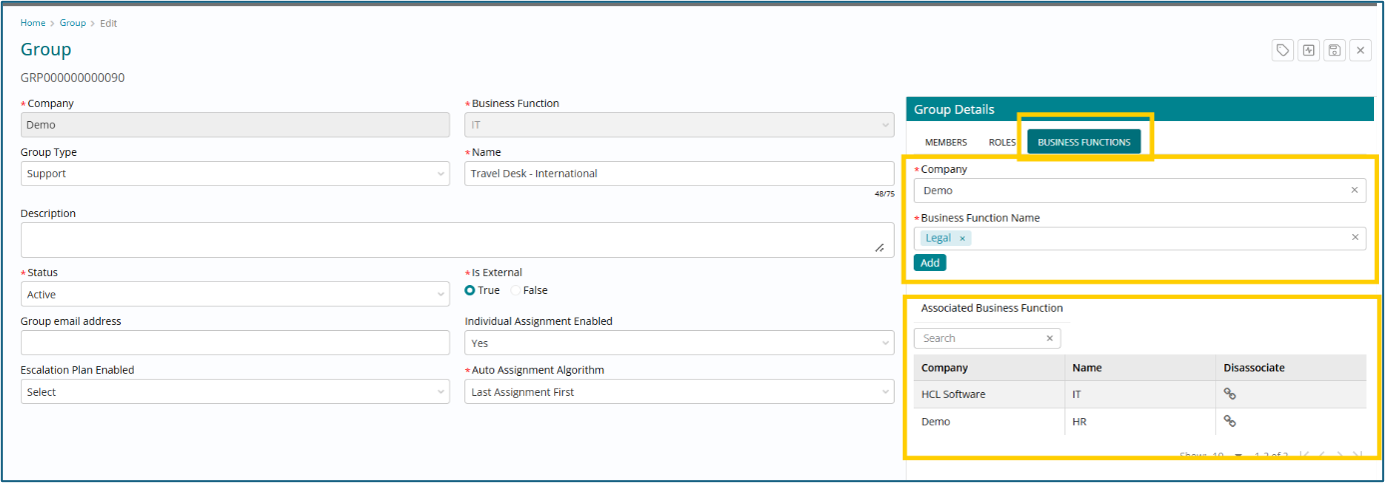The height and width of the screenshot is (483, 1385).
Task: Open the Group Type dropdown
Action: 235,174
